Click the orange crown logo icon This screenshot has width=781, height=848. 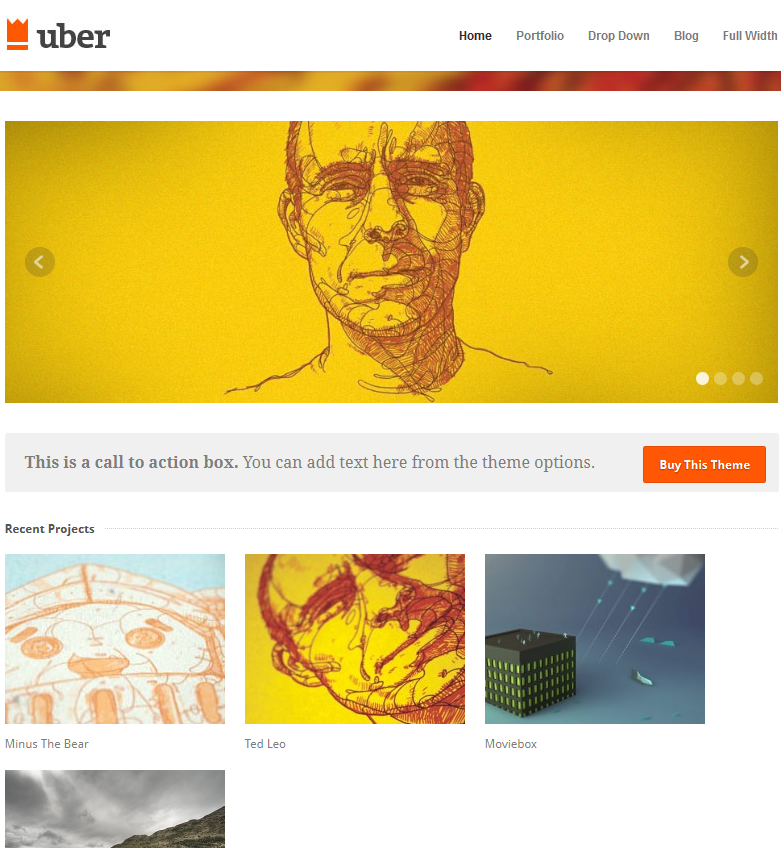click(x=17, y=35)
